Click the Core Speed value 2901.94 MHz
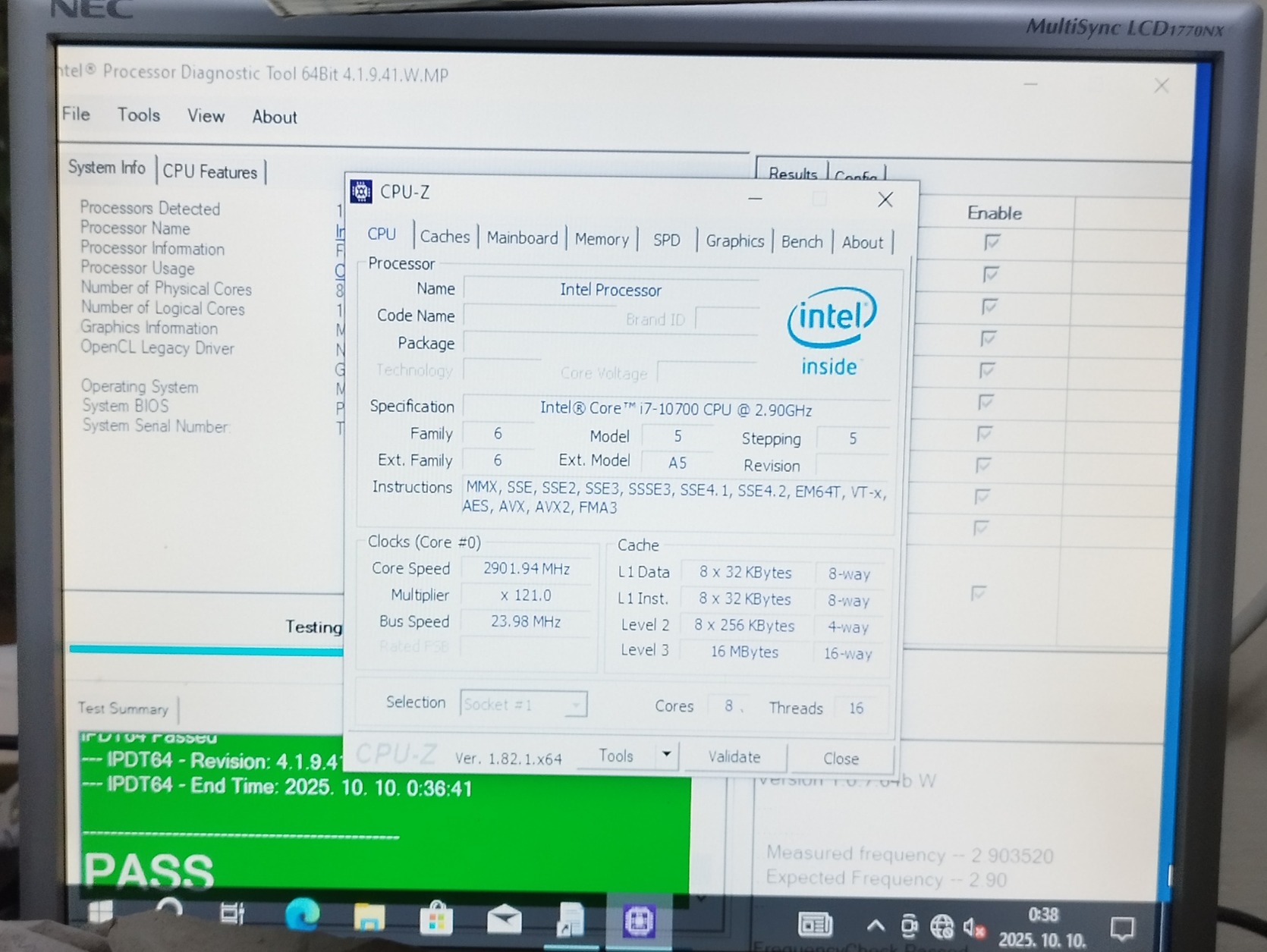The height and width of the screenshot is (952, 1267). pos(527,569)
